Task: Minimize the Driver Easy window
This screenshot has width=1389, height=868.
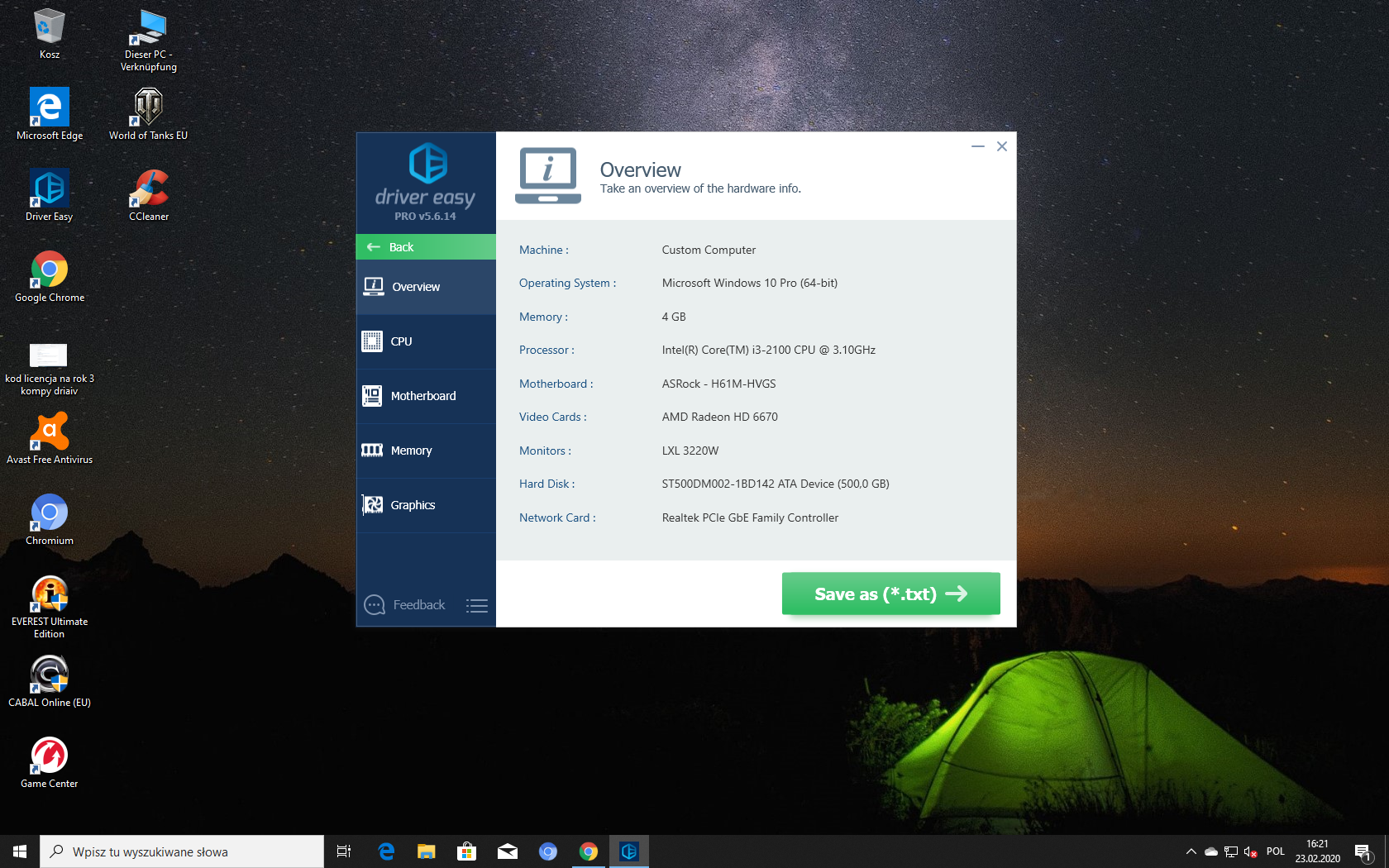Action: [978, 146]
